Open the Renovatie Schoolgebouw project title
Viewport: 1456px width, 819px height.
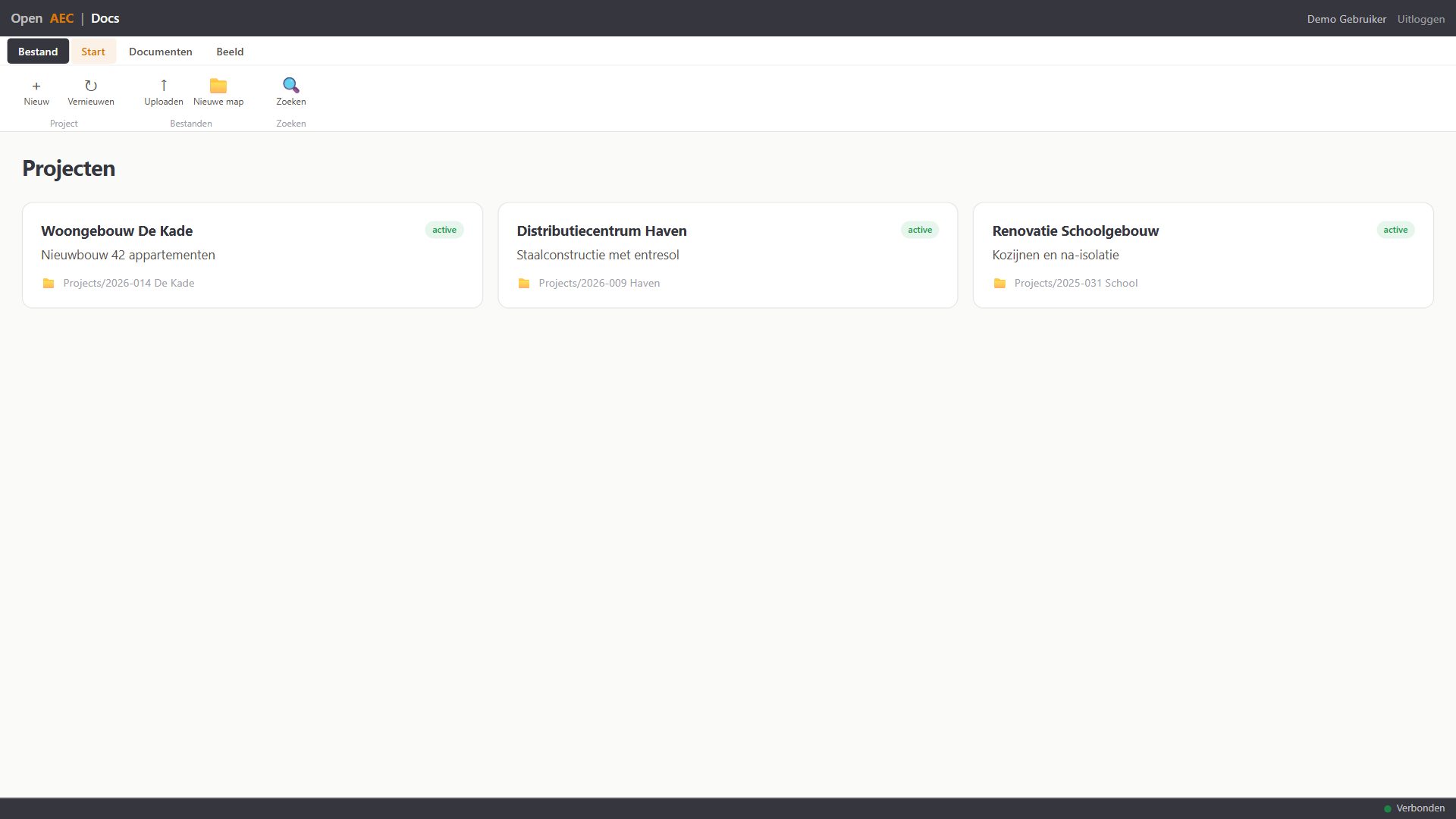coord(1075,231)
